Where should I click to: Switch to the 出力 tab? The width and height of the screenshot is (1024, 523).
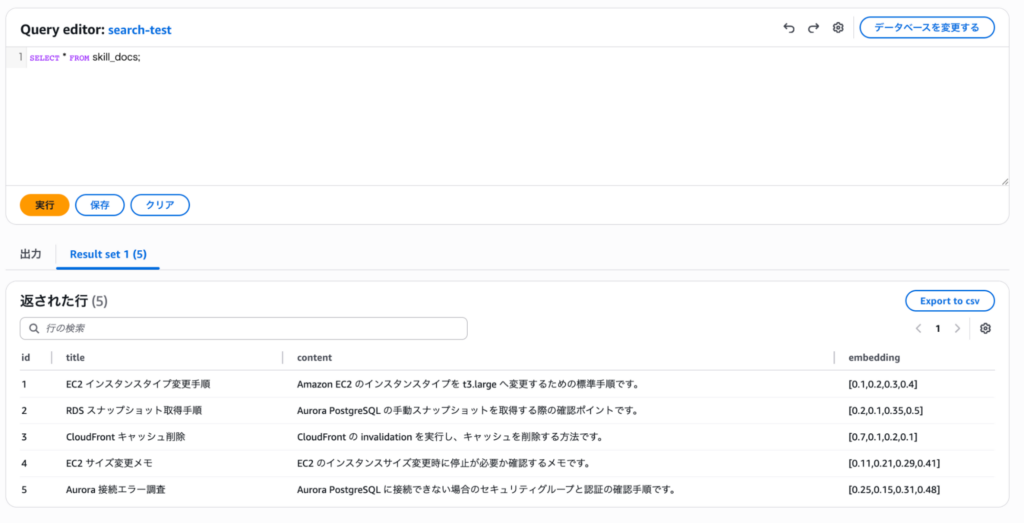pos(31,254)
